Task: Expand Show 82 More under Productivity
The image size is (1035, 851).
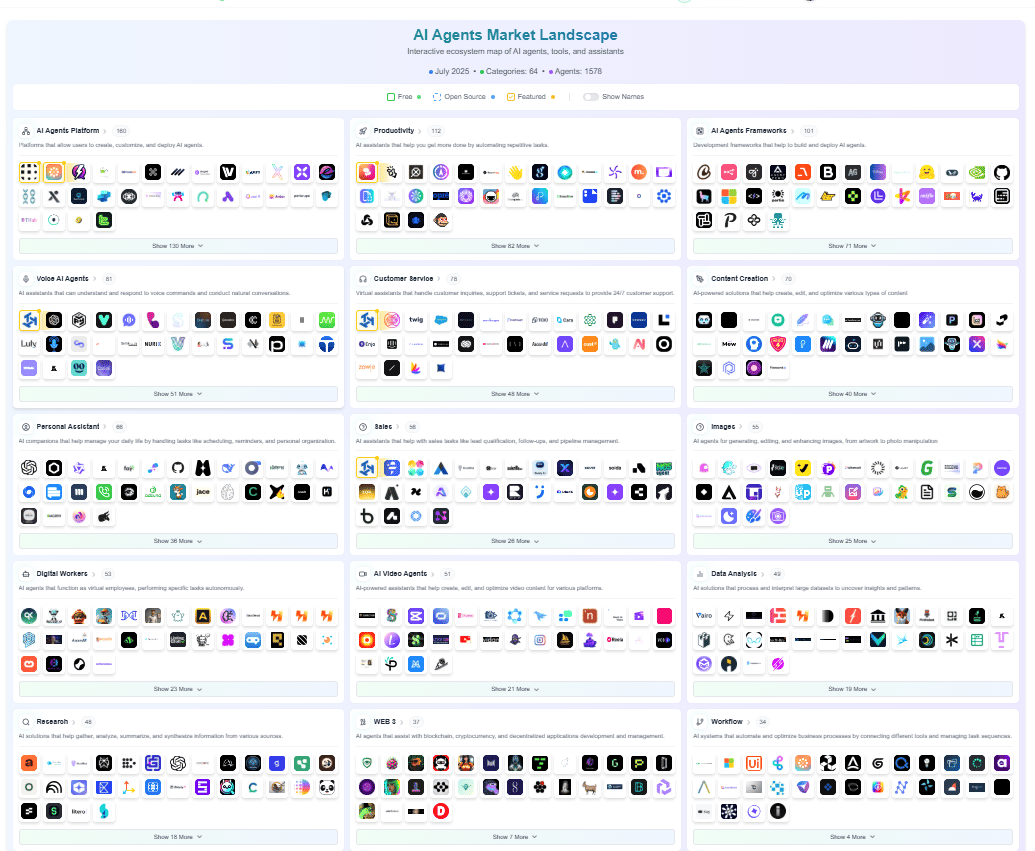Action: tap(515, 246)
